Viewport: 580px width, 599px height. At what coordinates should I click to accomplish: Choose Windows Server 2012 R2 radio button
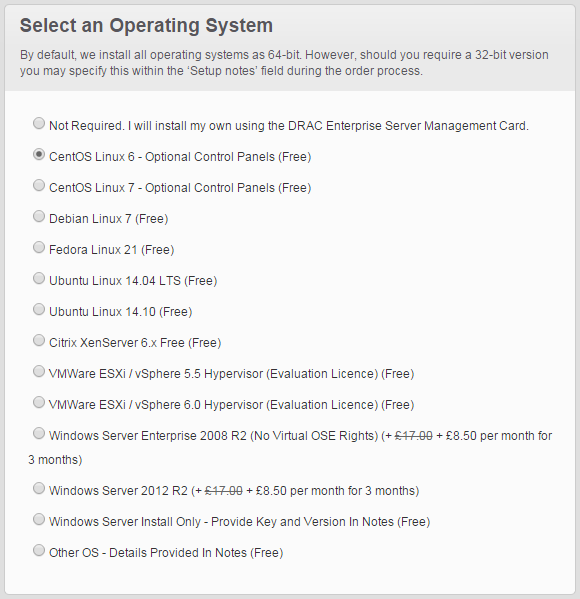[39, 488]
